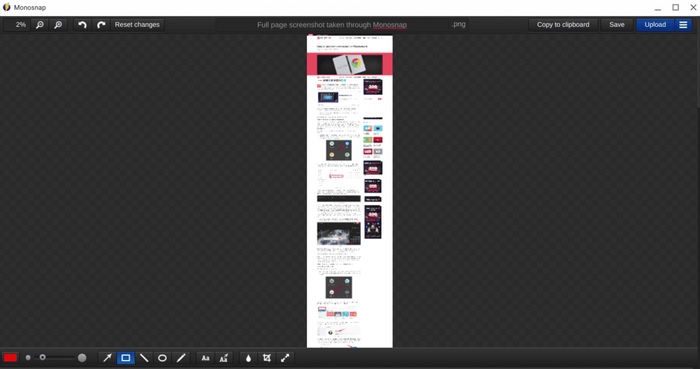
Task: Select the Rectangle shape tool
Action: click(x=126, y=358)
